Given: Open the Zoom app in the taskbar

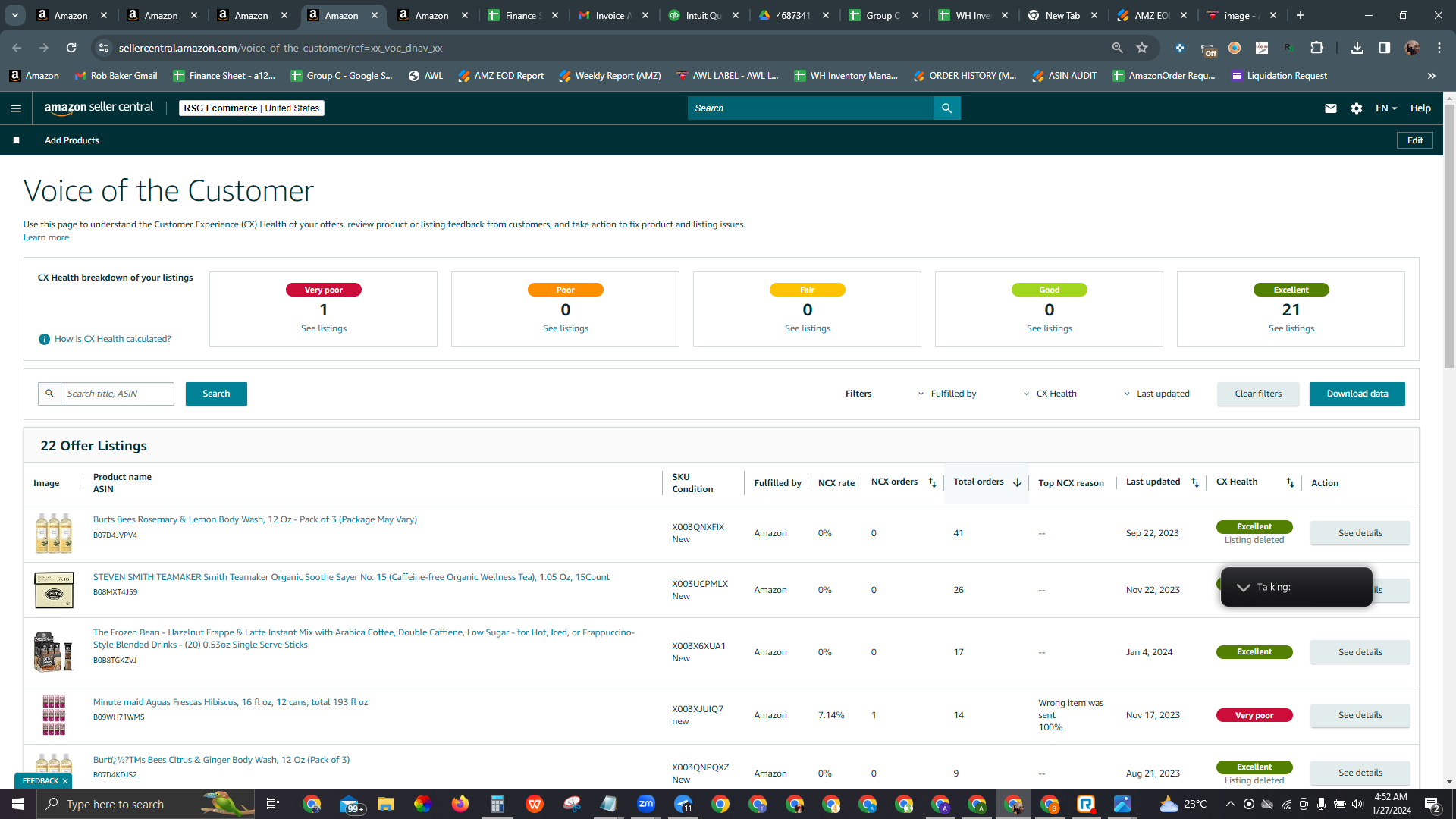Looking at the screenshot, I should tap(646, 804).
